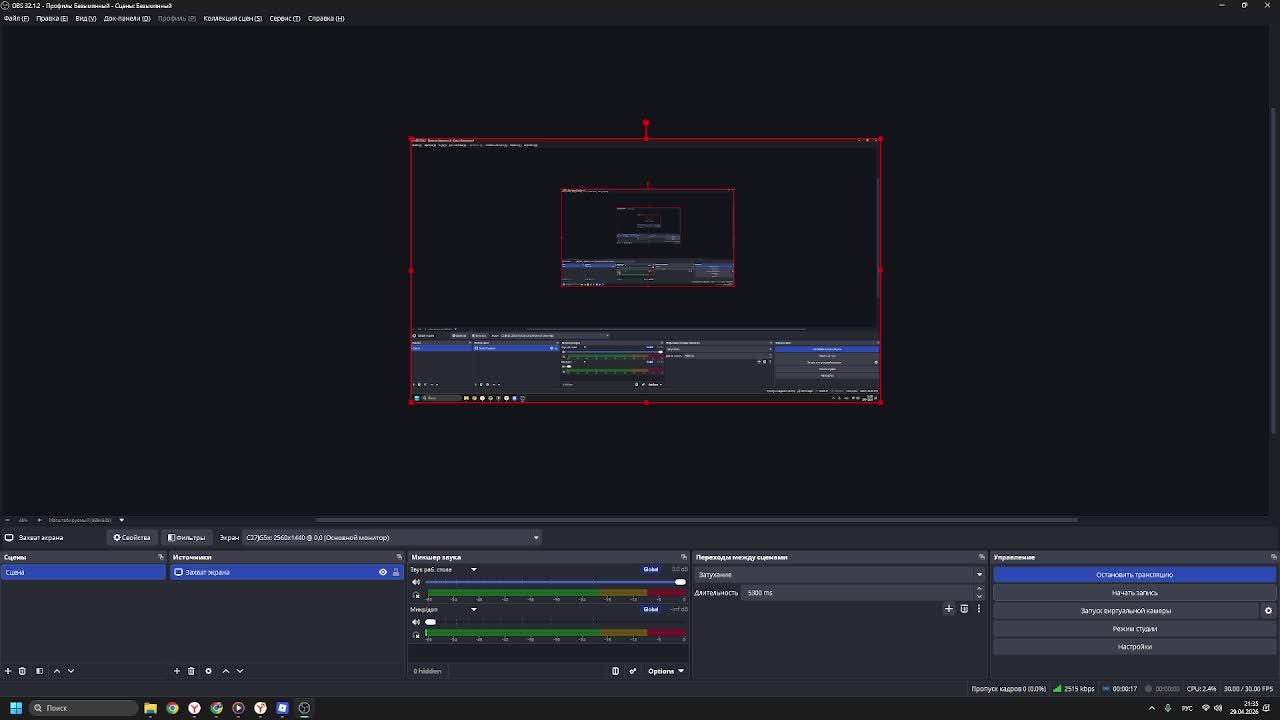Screen dimensions: 1280x720
Task: Add a scene transition with the plus icon
Action: [x=949, y=608]
